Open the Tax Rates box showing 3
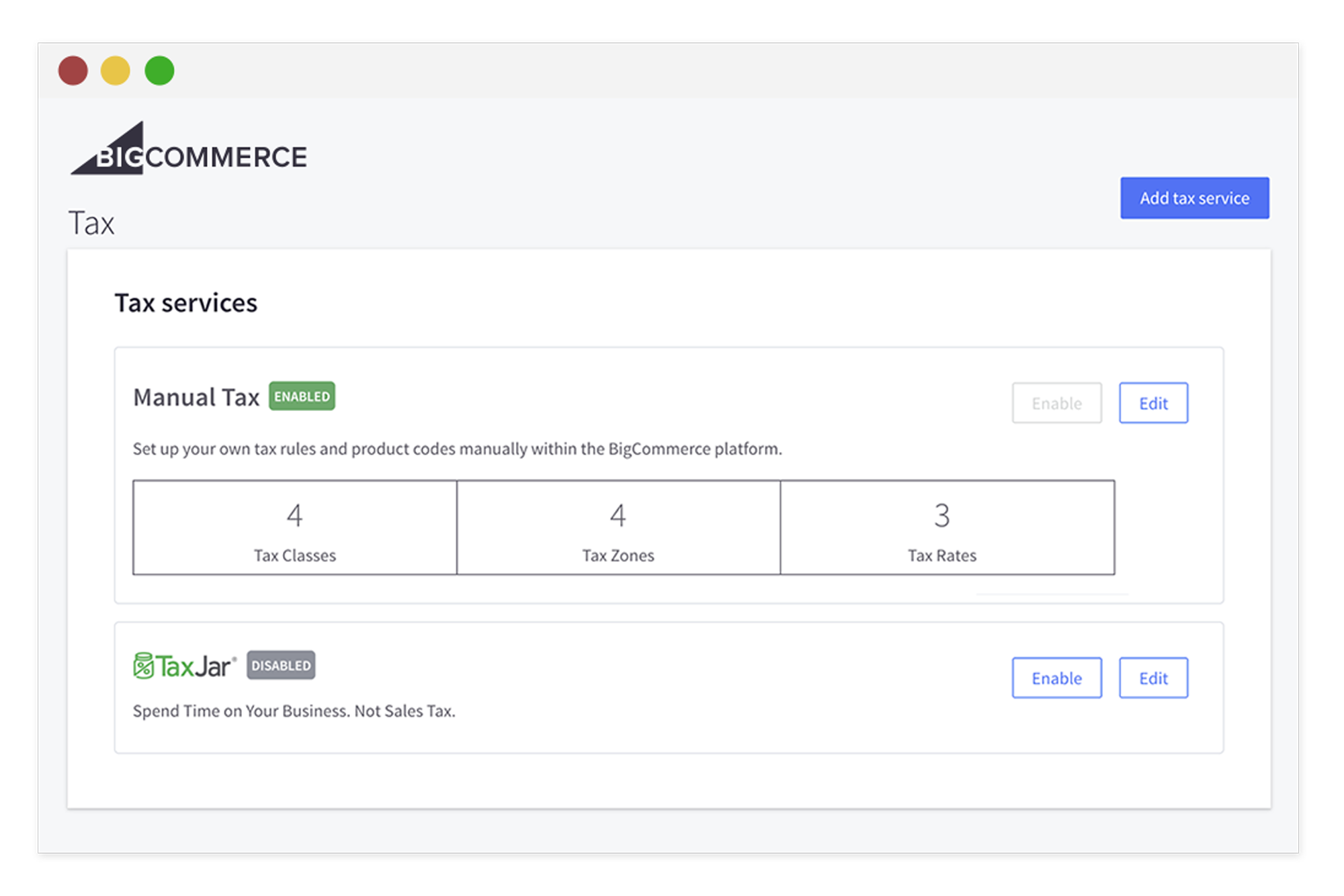This screenshot has height=896, width=1344. coord(948,527)
